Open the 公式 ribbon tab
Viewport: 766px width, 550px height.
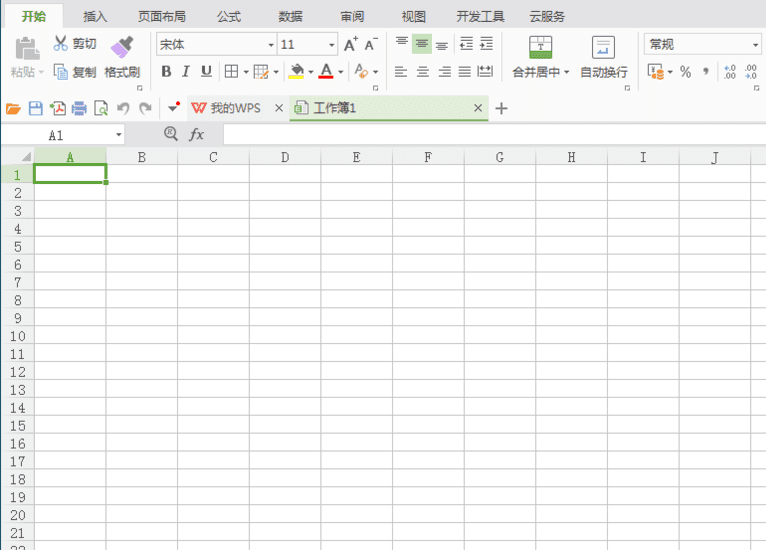coord(229,17)
